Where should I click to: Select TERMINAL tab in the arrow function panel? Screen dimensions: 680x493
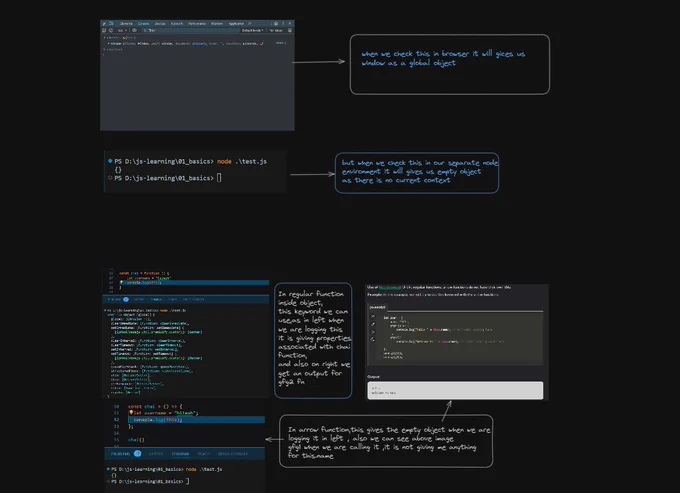180,454
